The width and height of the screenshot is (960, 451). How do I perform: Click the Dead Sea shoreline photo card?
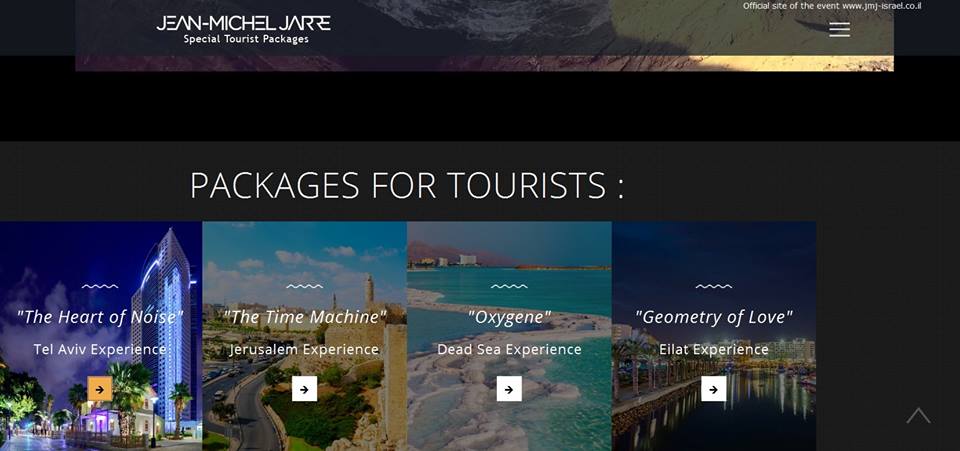[x=509, y=336]
